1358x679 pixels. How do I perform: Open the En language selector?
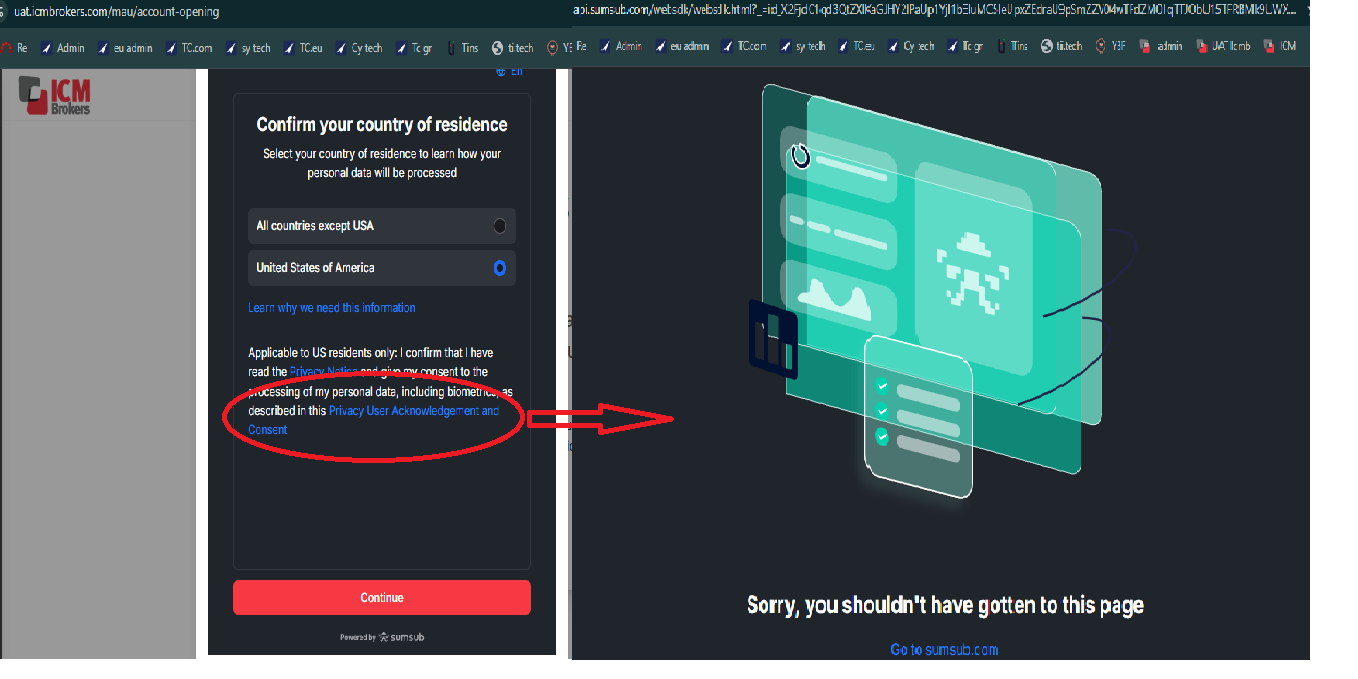pos(509,71)
